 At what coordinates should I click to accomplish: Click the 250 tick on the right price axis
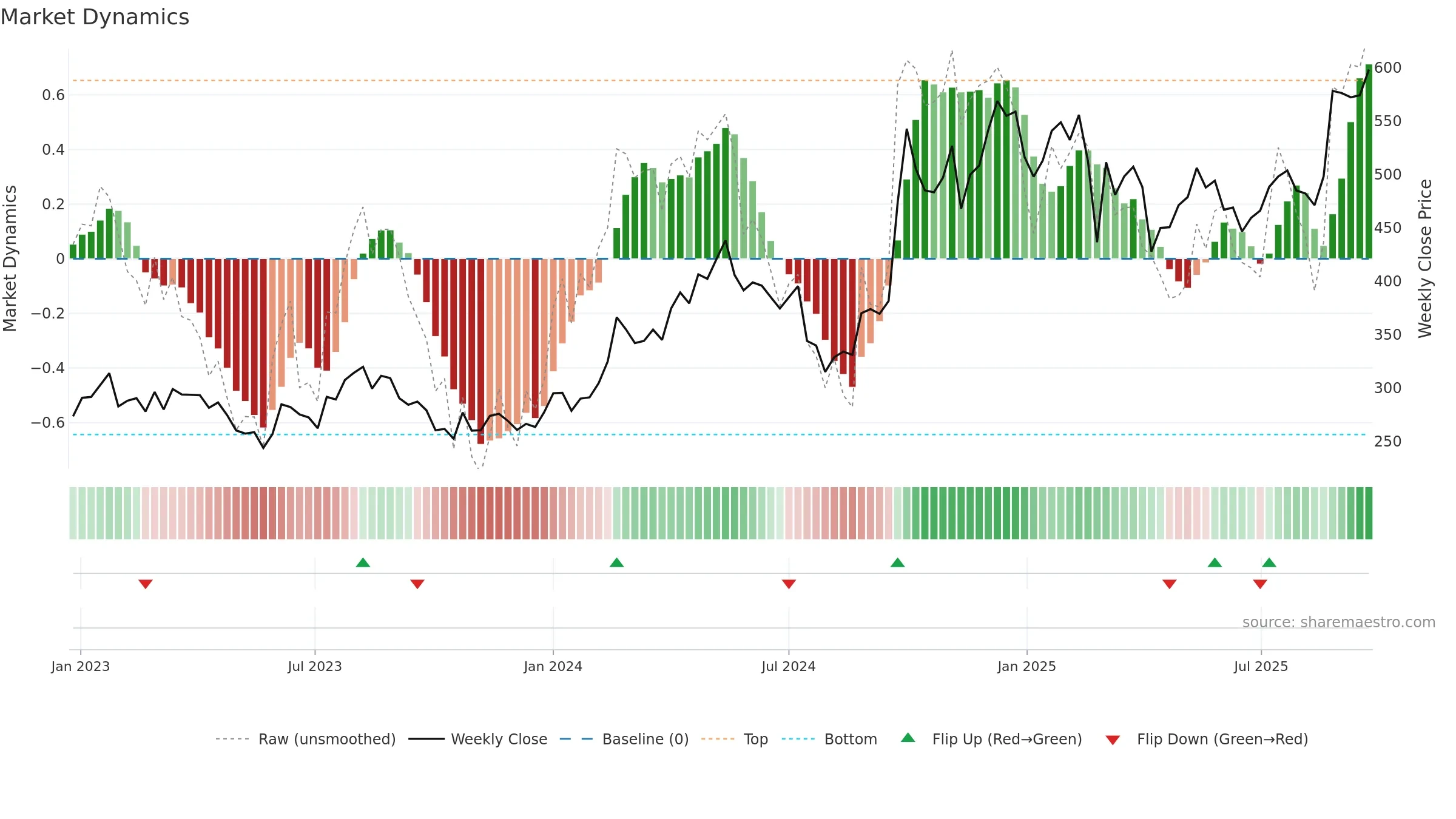(1388, 441)
